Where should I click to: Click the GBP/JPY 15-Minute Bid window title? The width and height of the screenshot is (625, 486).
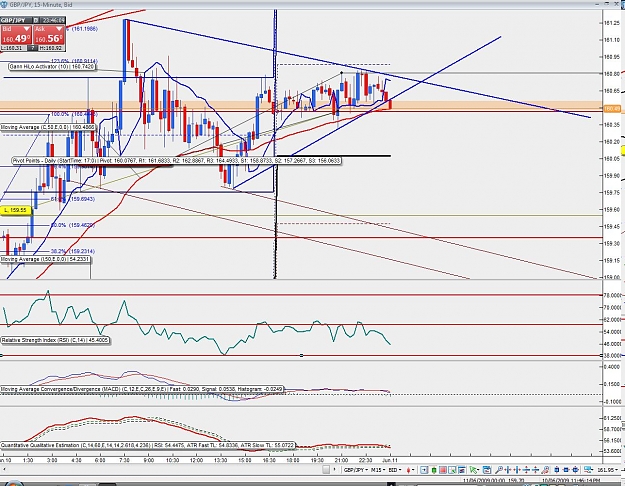(41, 5)
